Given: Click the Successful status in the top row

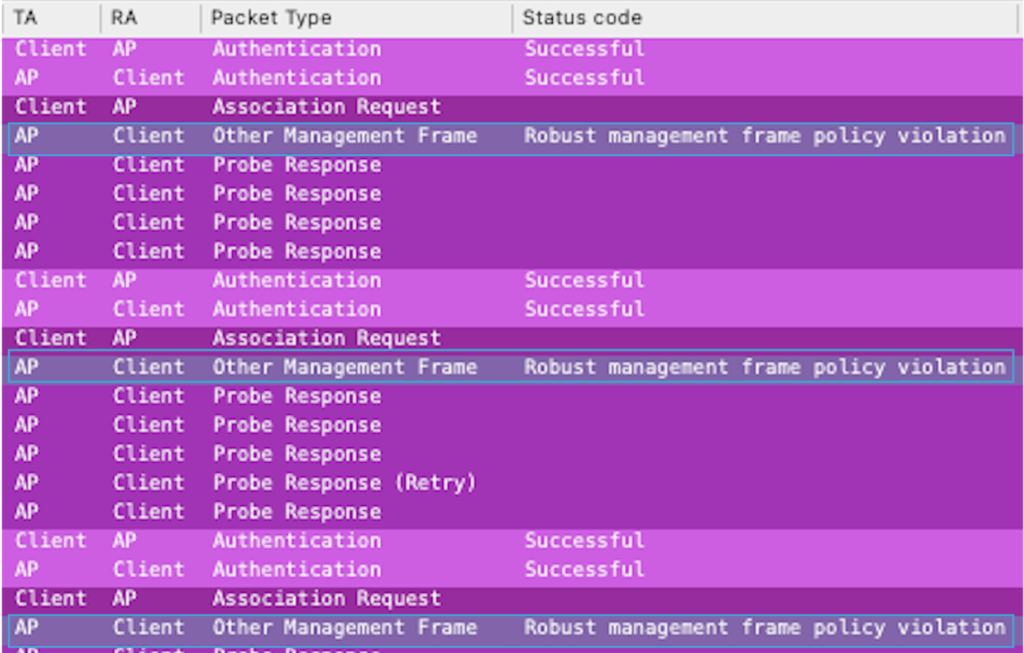Looking at the screenshot, I should coord(584,49).
